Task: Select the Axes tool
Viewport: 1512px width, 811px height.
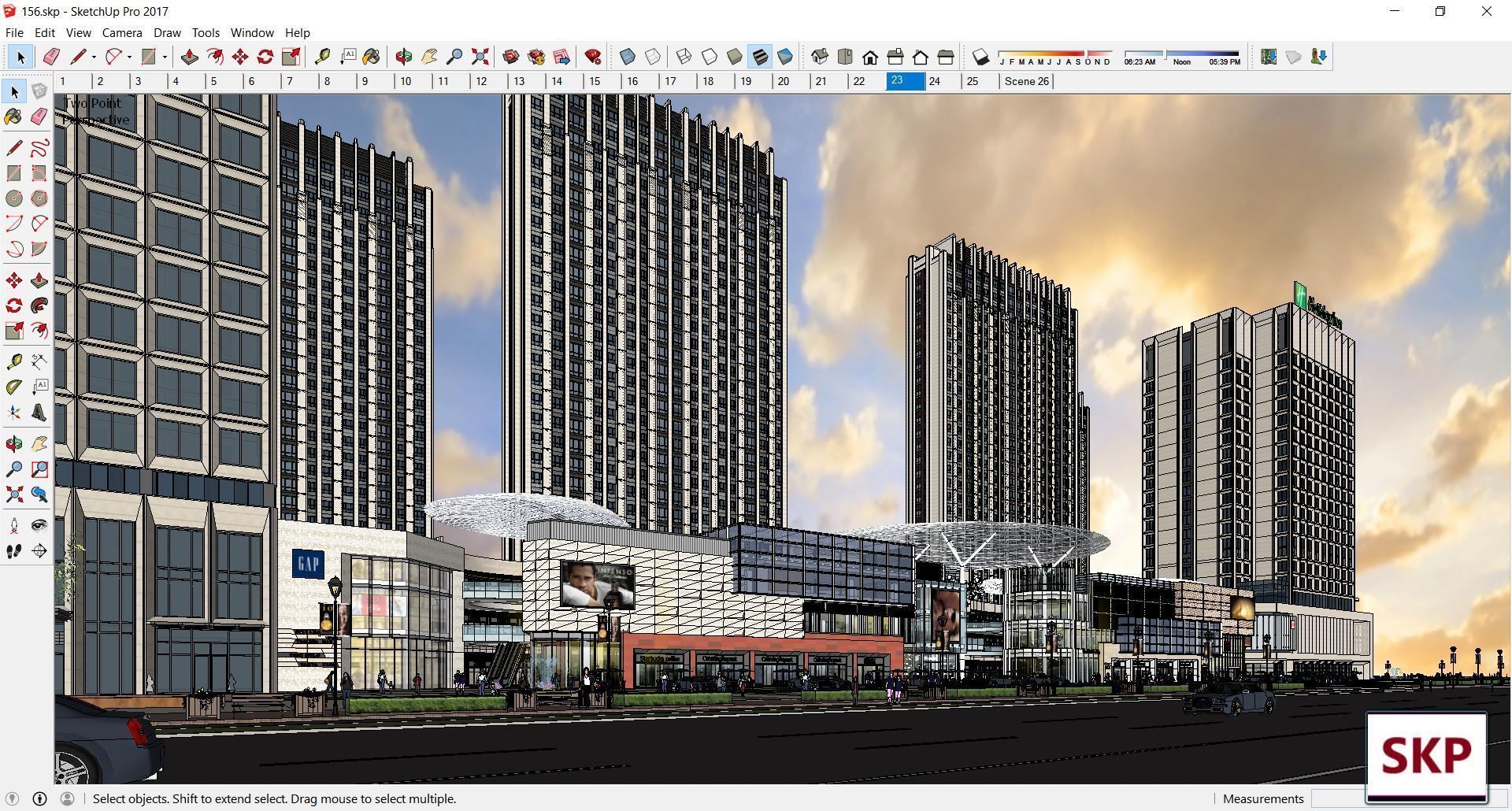Action: [14, 413]
